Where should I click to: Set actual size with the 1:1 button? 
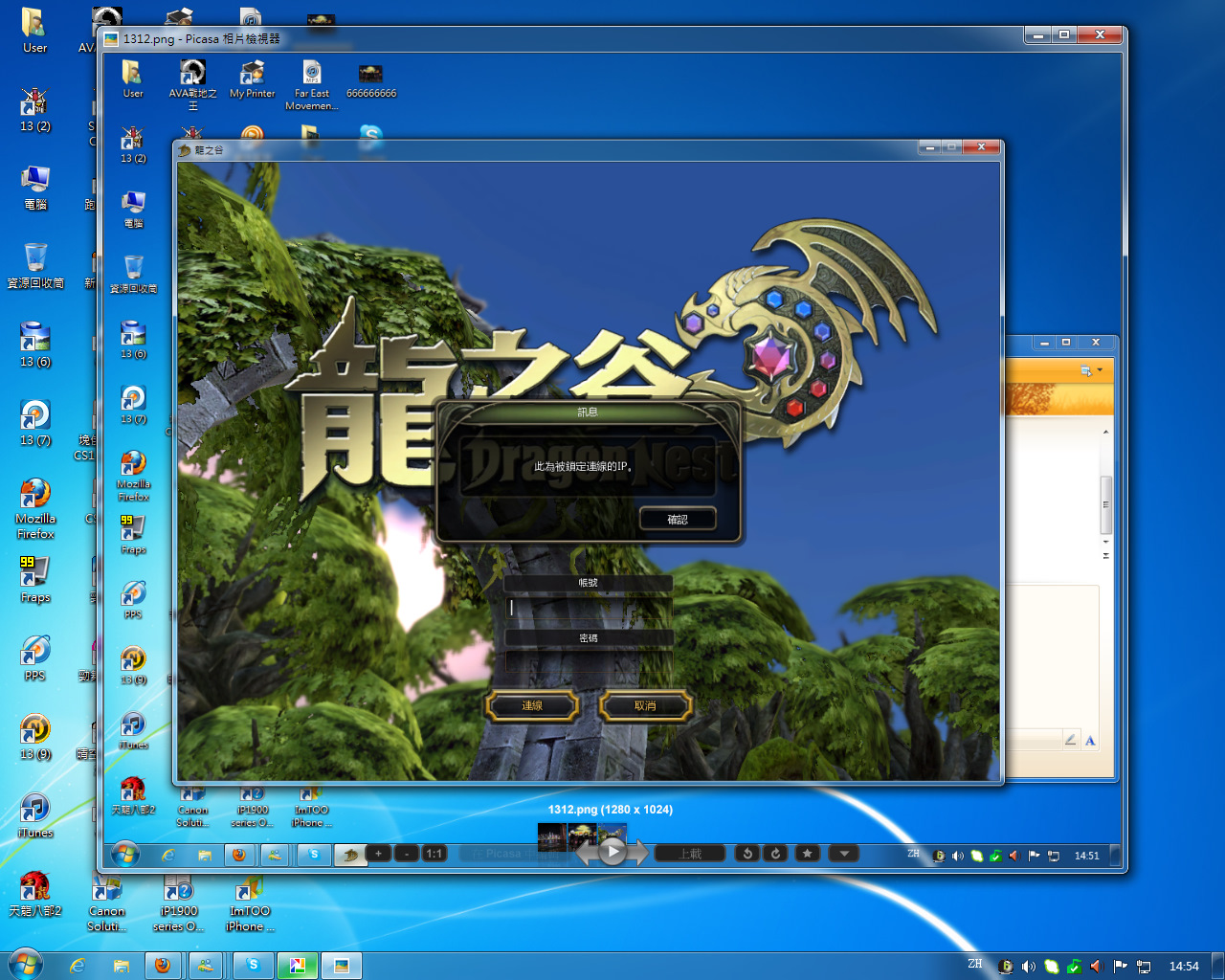tap(434, 853)
